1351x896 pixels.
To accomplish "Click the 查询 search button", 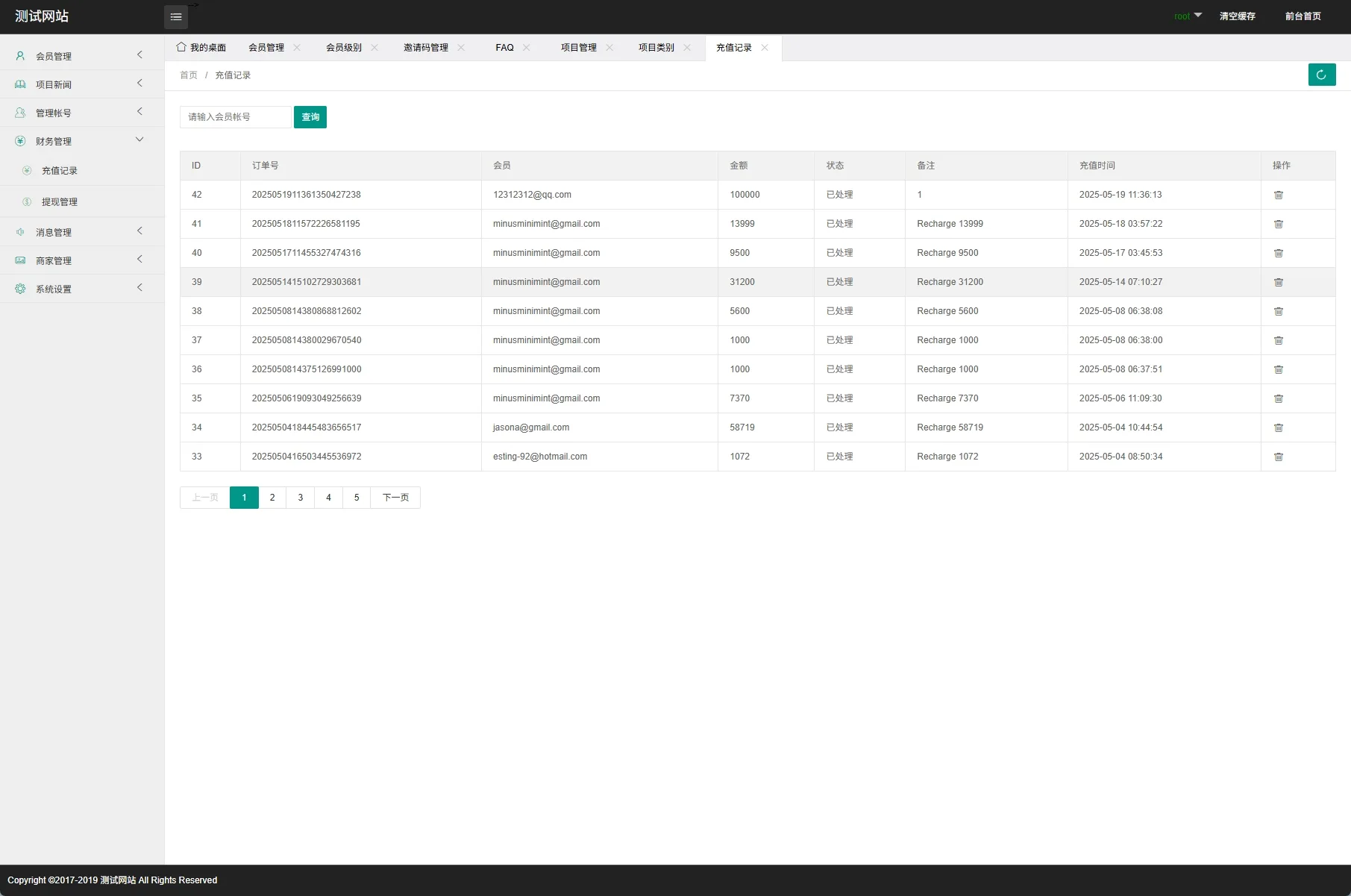I will [310, 117].
